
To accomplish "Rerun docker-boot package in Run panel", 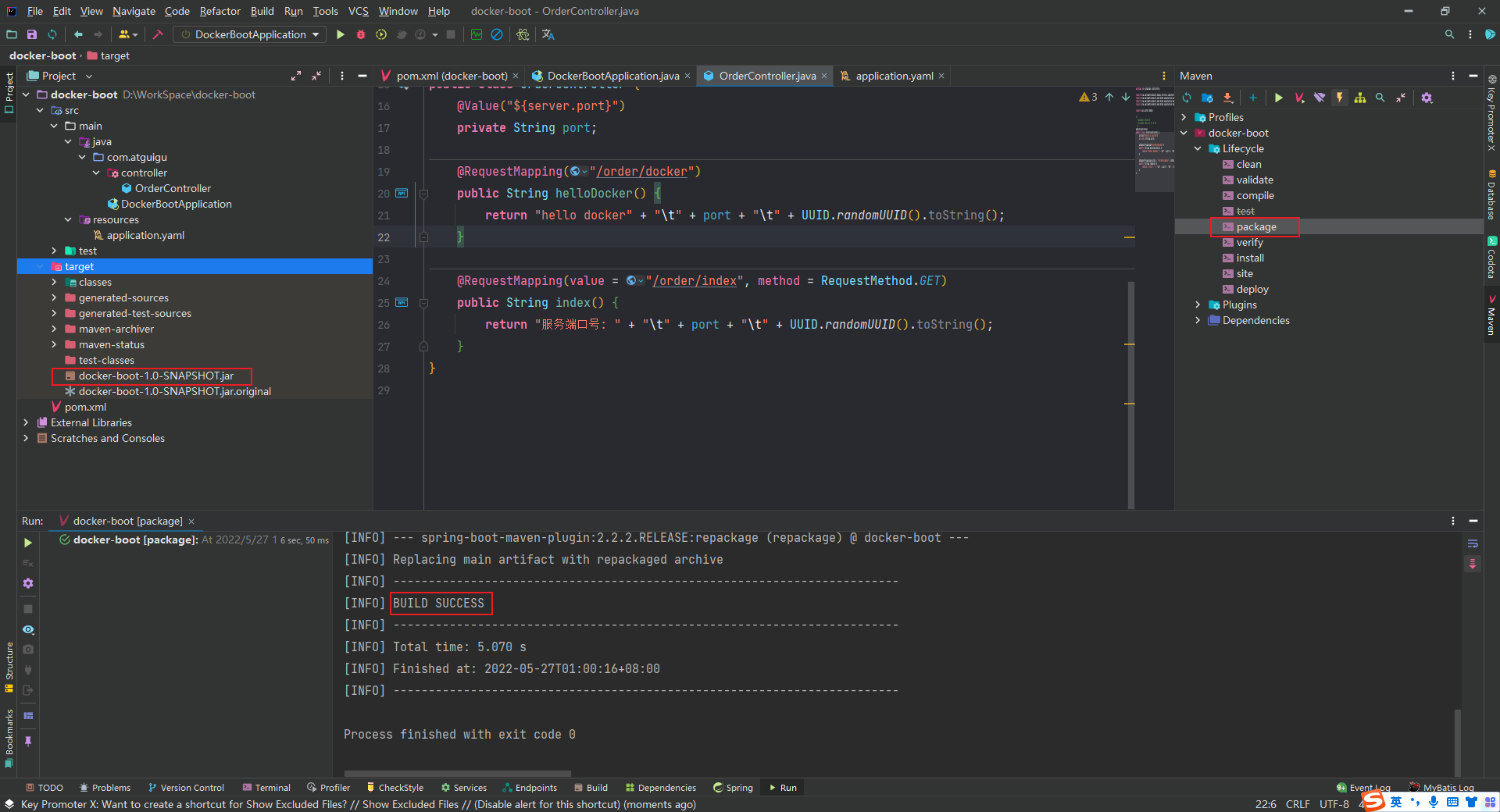I will click(28, 543).
